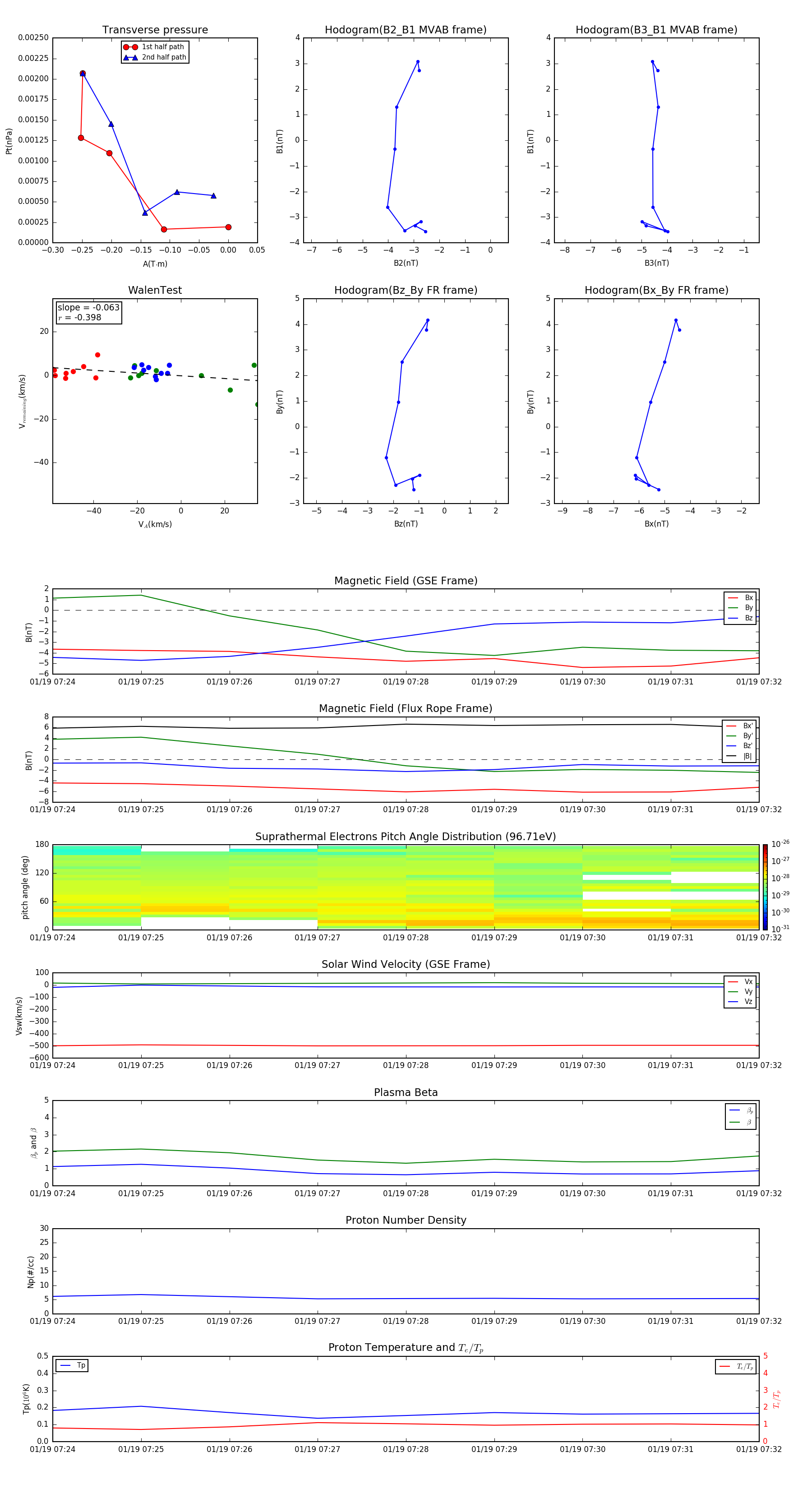Click the 'βp' plasma beta legend entry
Screen dimensions: 812x1489
click(x=741, y=1110)
